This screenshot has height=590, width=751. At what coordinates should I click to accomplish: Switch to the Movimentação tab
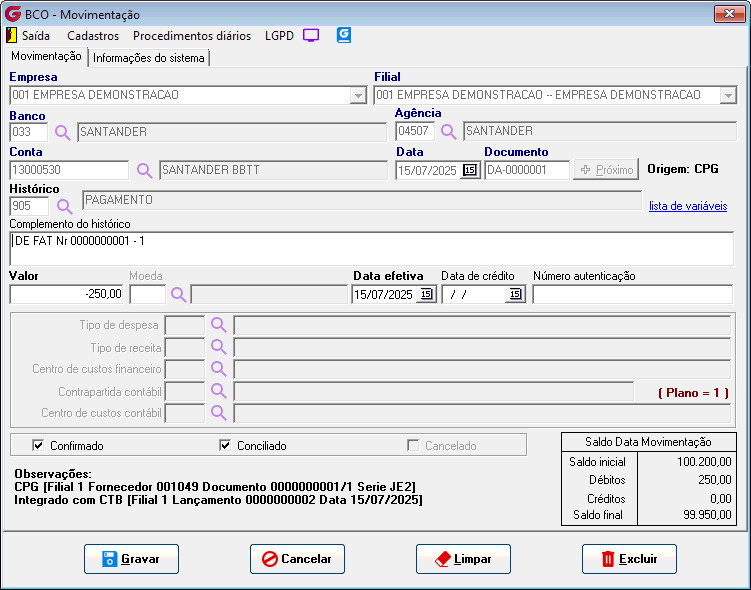click(46, 56)
